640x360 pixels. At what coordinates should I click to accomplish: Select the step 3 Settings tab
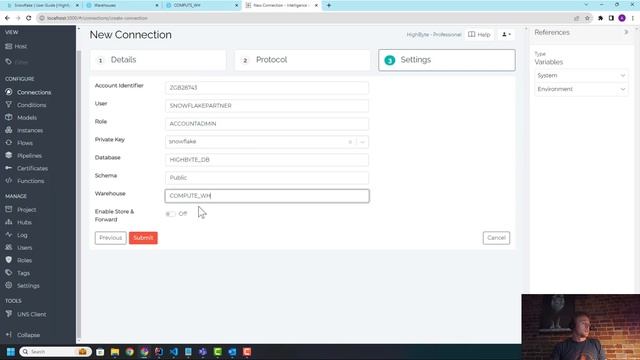[x=447, y=60]
